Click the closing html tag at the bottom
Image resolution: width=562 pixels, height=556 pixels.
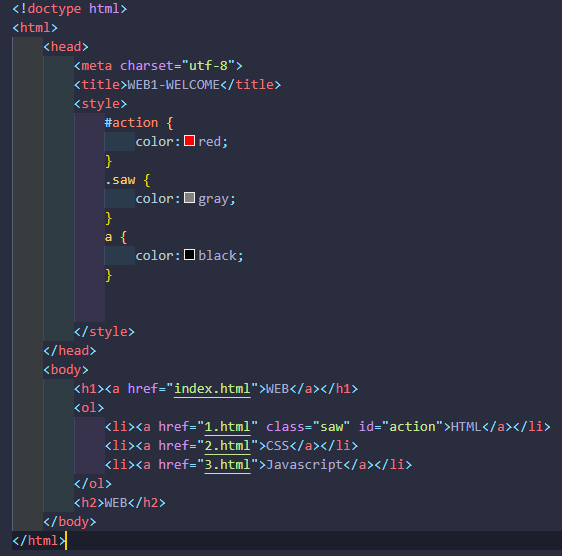(x=39, y=541)
